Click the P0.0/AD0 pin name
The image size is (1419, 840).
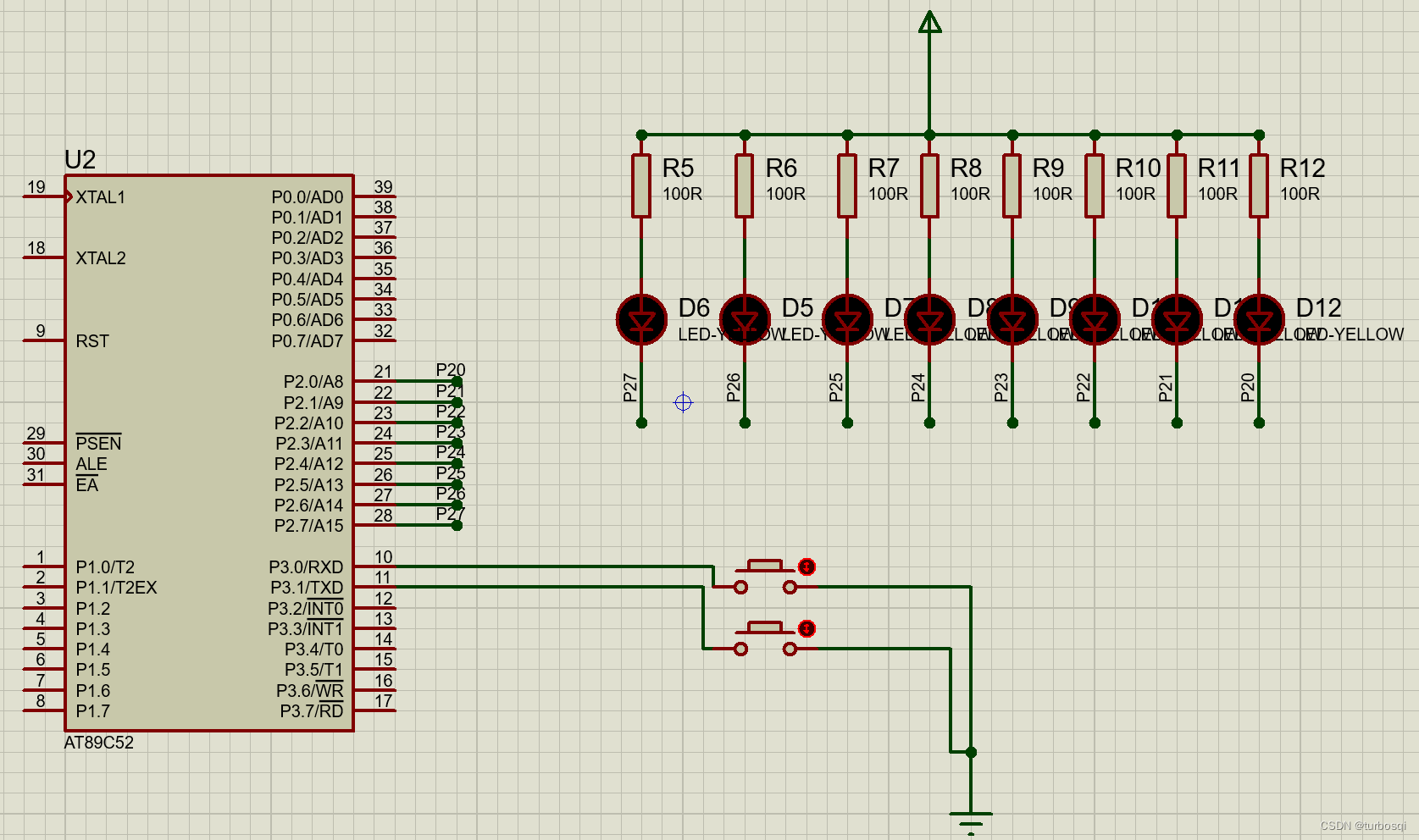308,197
